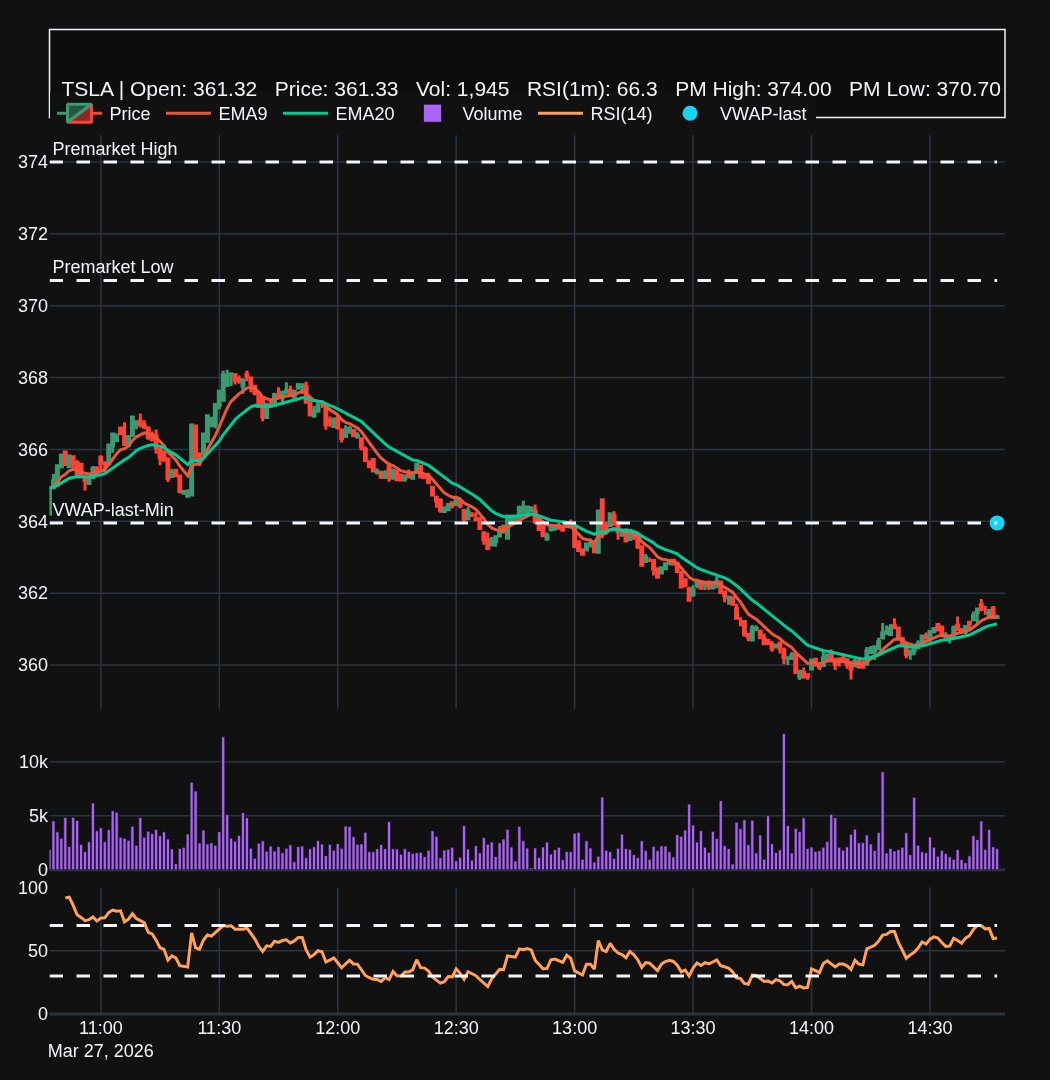The height and width of the screenshot is (1080, 1050).
Task: Click the 13:00 time axis label
Action: point(575,1028)
